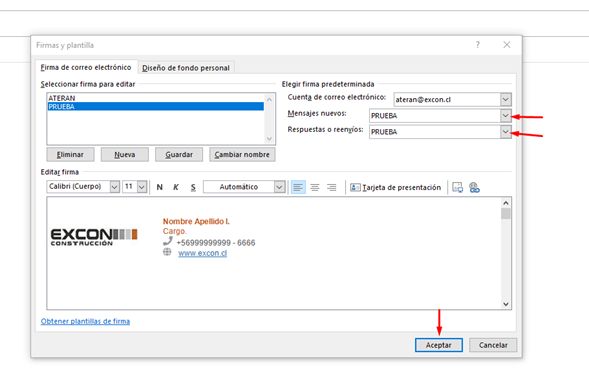Align signature text right
The image size is (589, 389).
pos(332,187)
